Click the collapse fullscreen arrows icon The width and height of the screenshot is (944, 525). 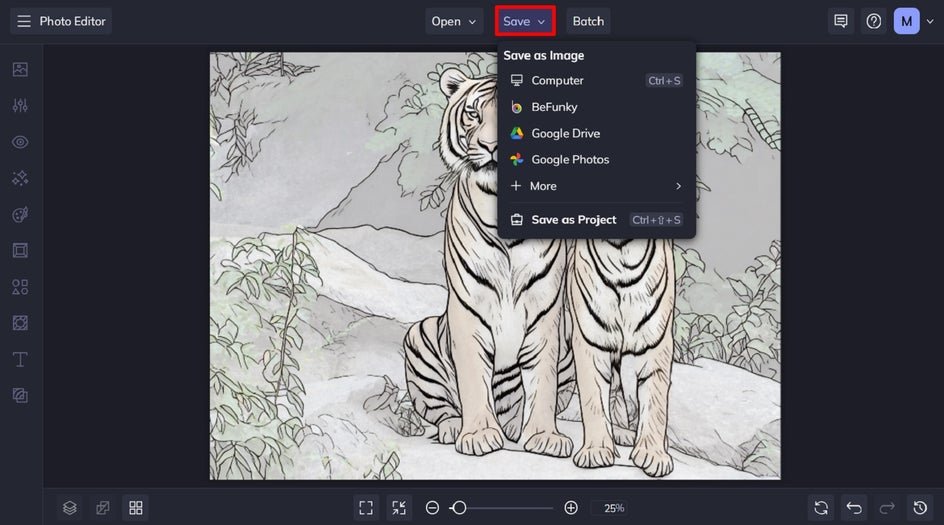(x=399, y=508)
